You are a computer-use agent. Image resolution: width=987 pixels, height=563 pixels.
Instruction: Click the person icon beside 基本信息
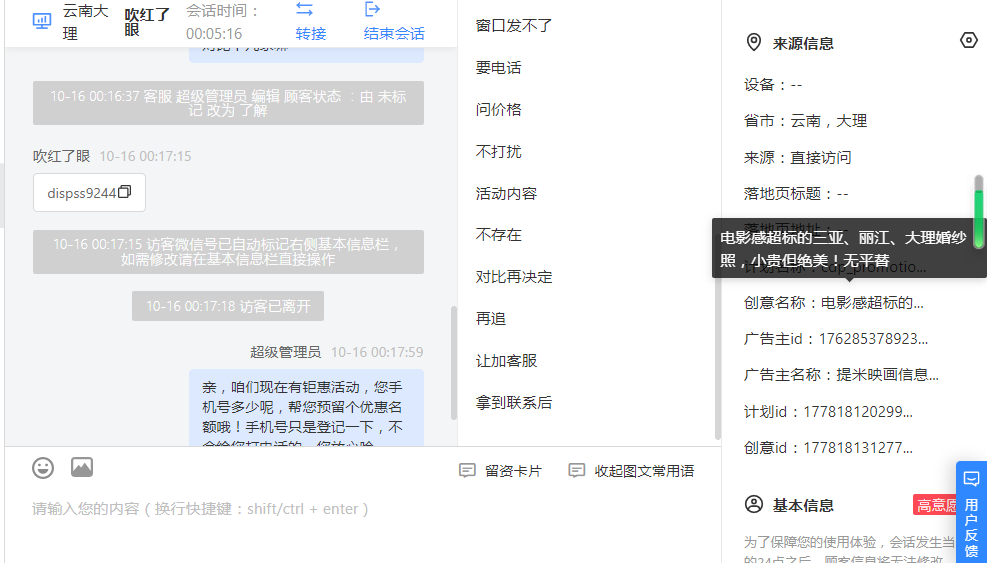753,504
